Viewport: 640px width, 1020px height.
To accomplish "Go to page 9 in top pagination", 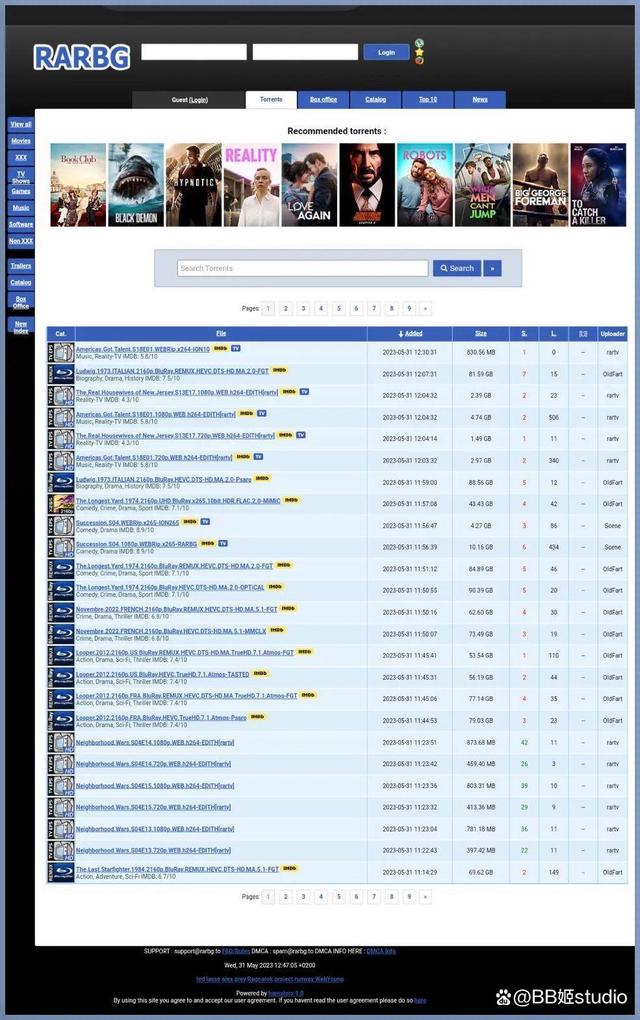I will tap(409, 308).
